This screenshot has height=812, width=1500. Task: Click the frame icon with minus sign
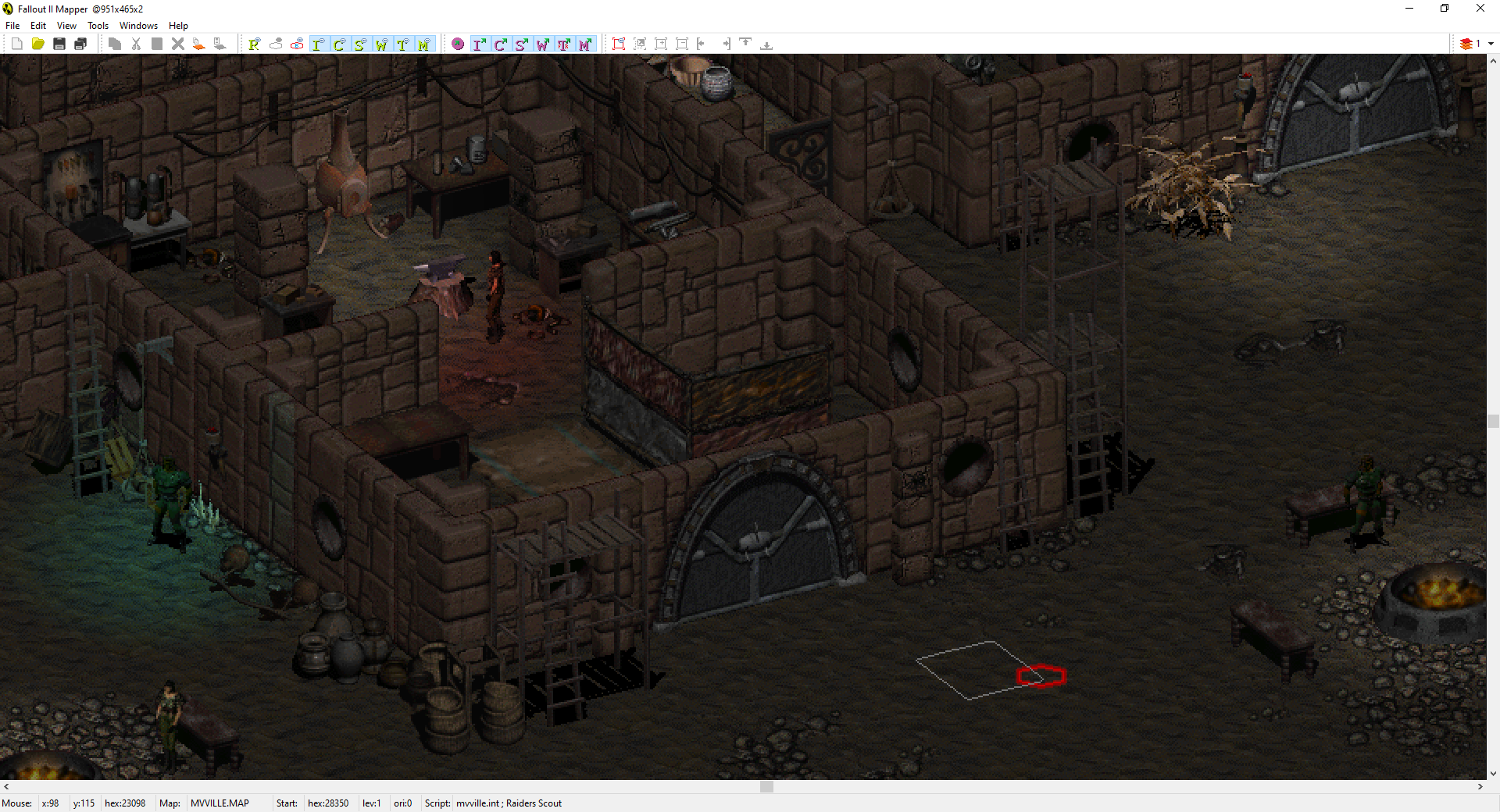(x=682, y=45)
